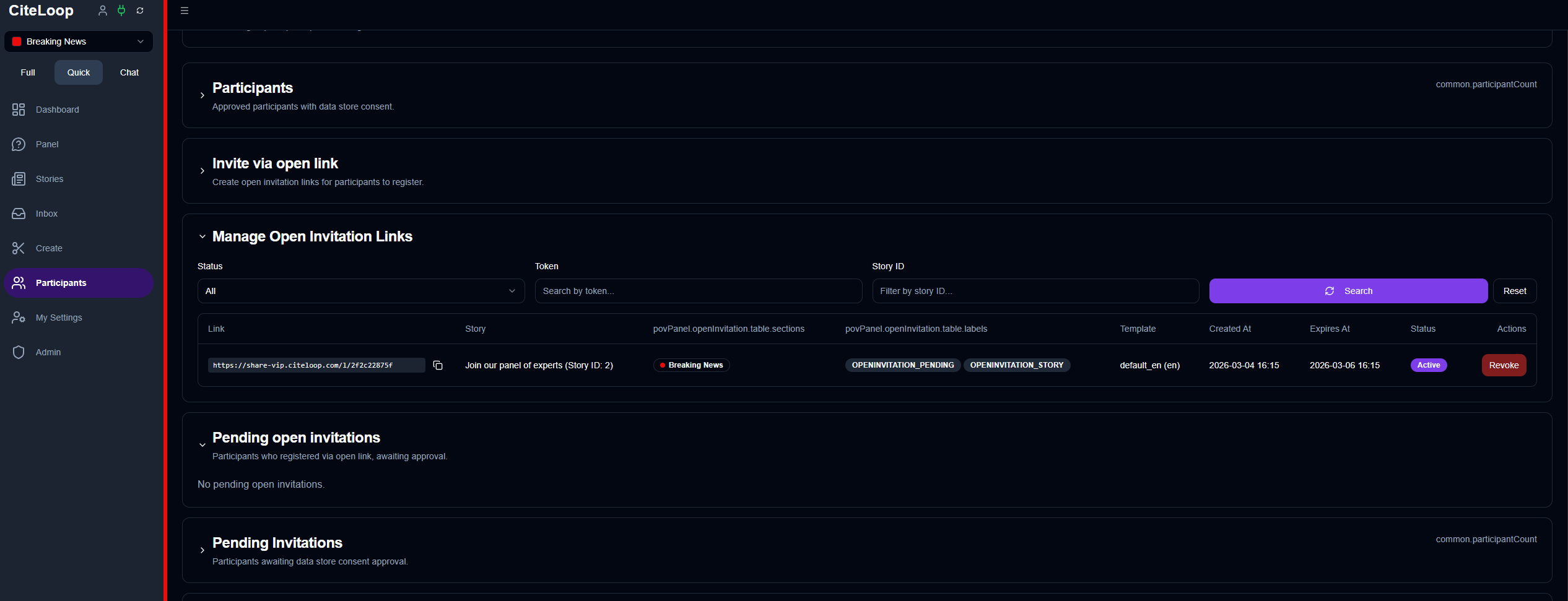Viewport: 1568px width, 601px height.
Task: Collapse Manage Open Invitation Links section
Action: point(202,236)
